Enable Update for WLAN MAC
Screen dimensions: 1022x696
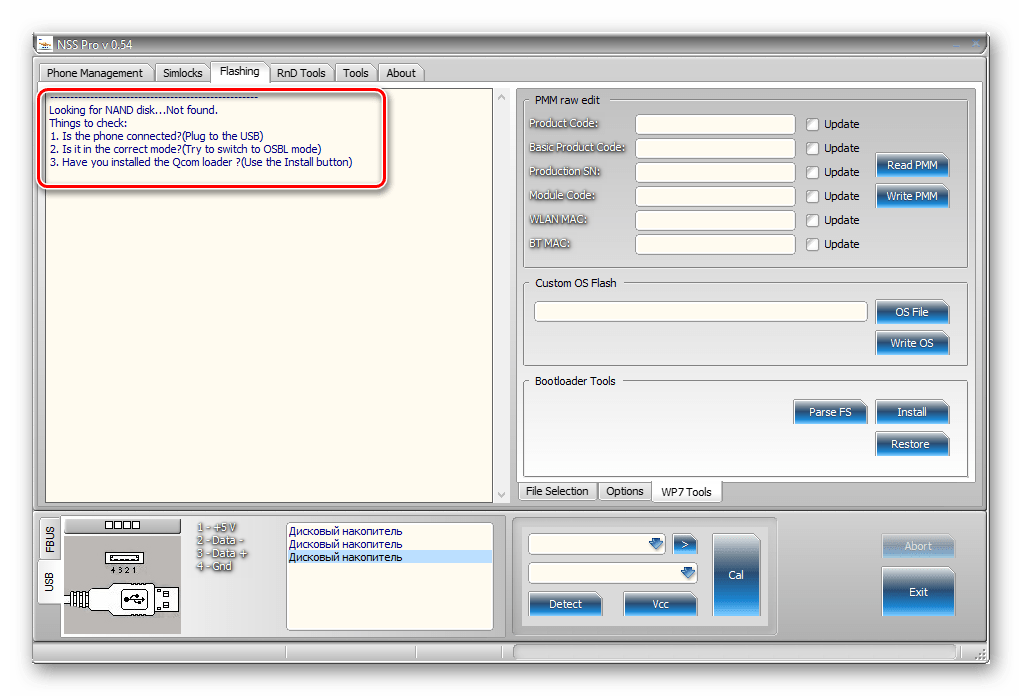pyautogui.click(x=812, y=220)
